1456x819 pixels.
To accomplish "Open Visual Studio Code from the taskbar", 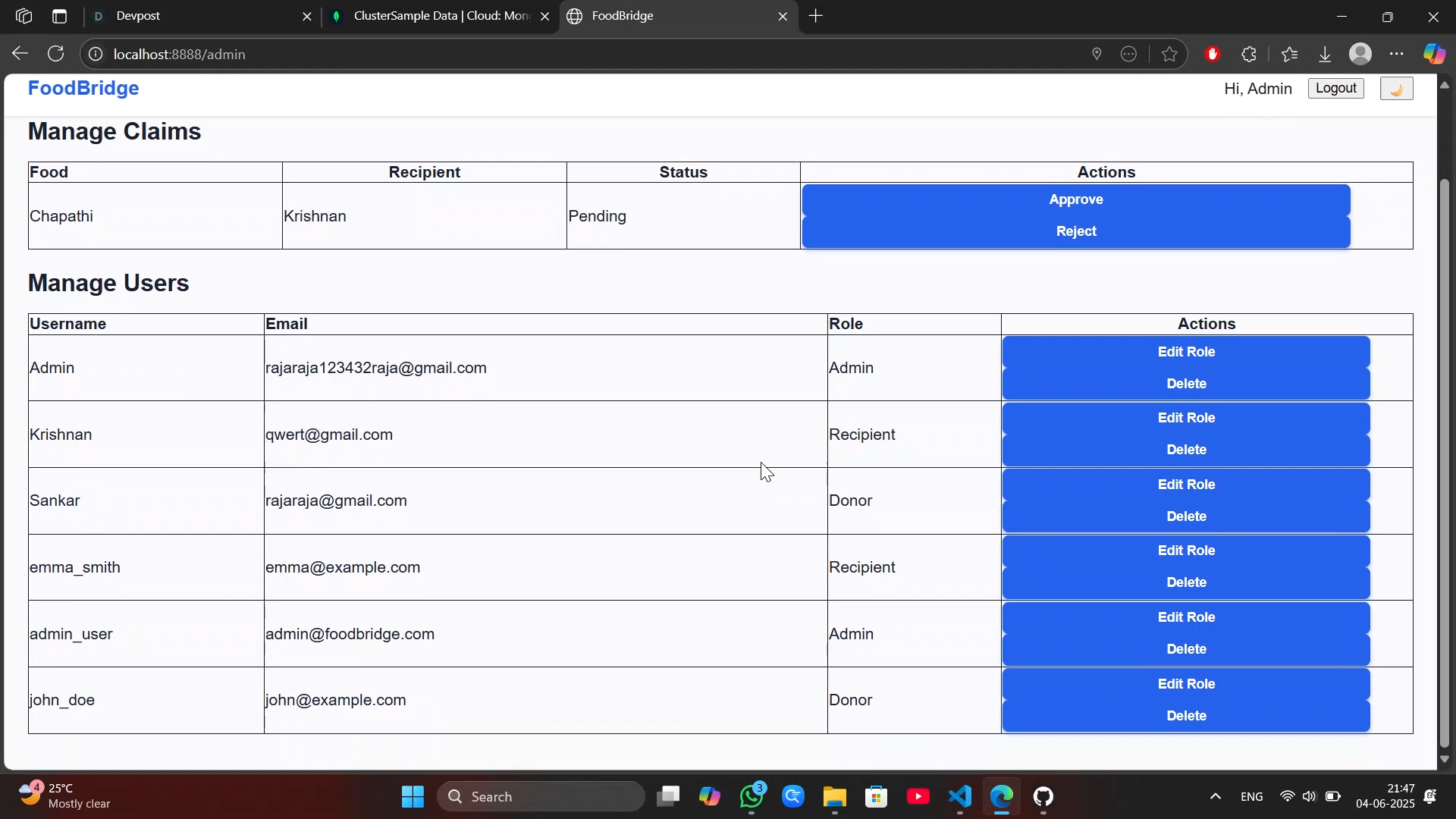I will pos(959,796).
